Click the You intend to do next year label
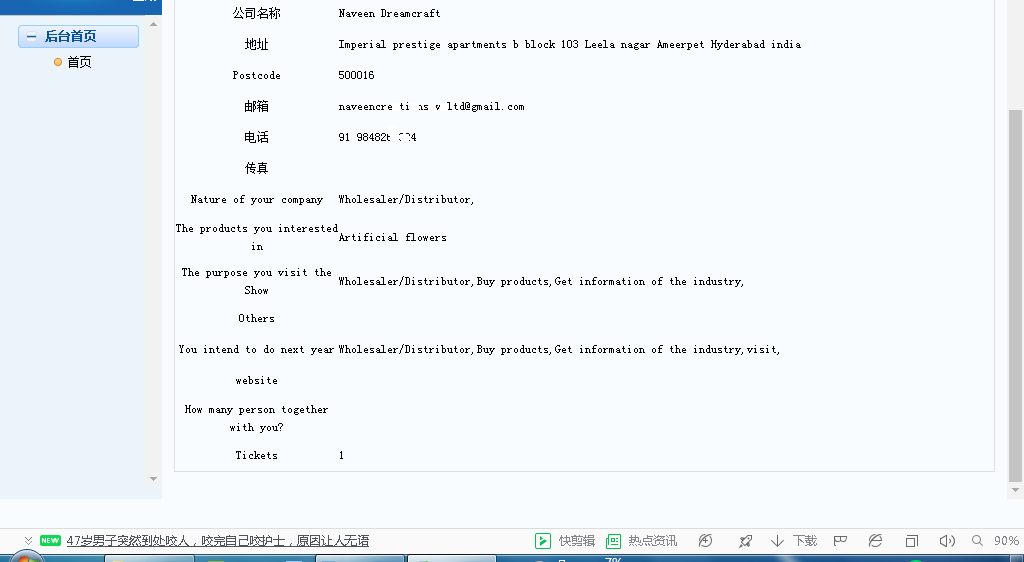 [257, 349]
